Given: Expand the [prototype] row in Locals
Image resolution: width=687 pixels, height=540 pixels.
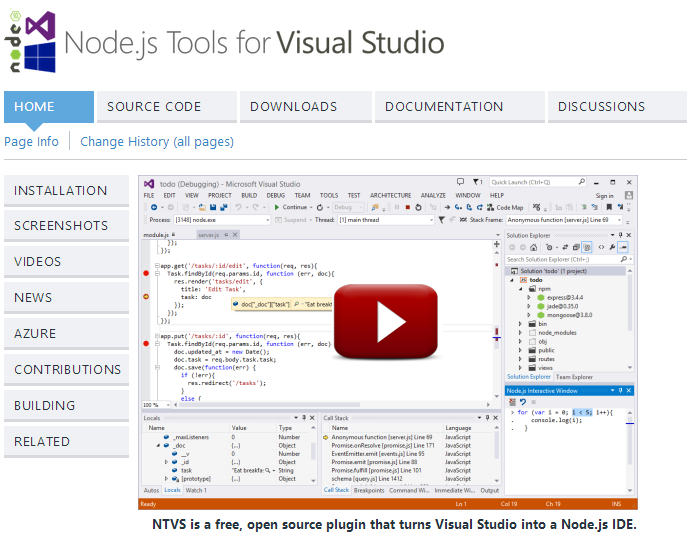Looking at the screenshot, I should [166, 479].
